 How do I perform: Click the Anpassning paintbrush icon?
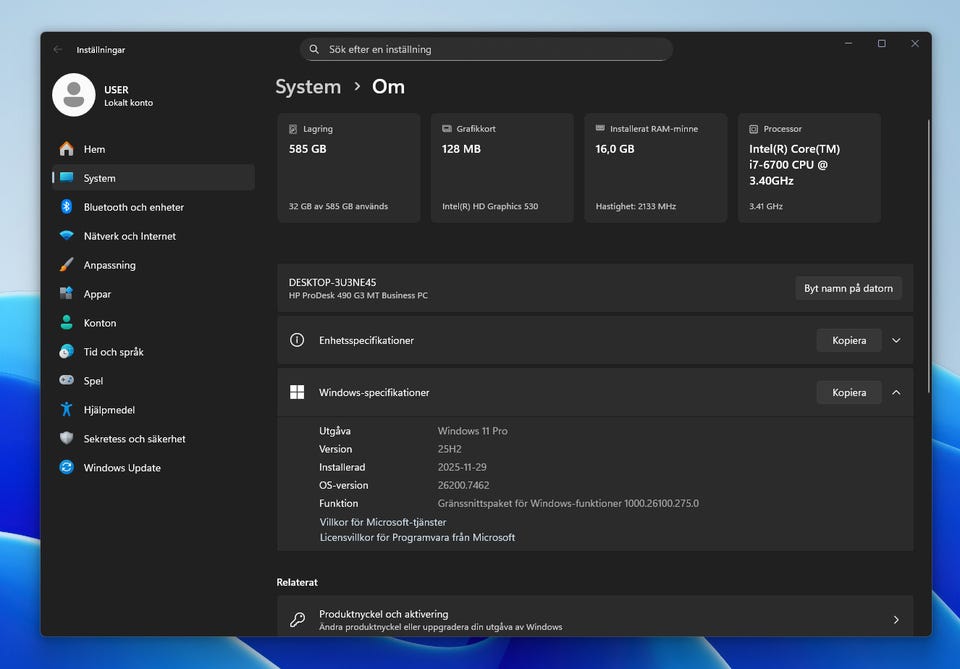tap(66, 265)
